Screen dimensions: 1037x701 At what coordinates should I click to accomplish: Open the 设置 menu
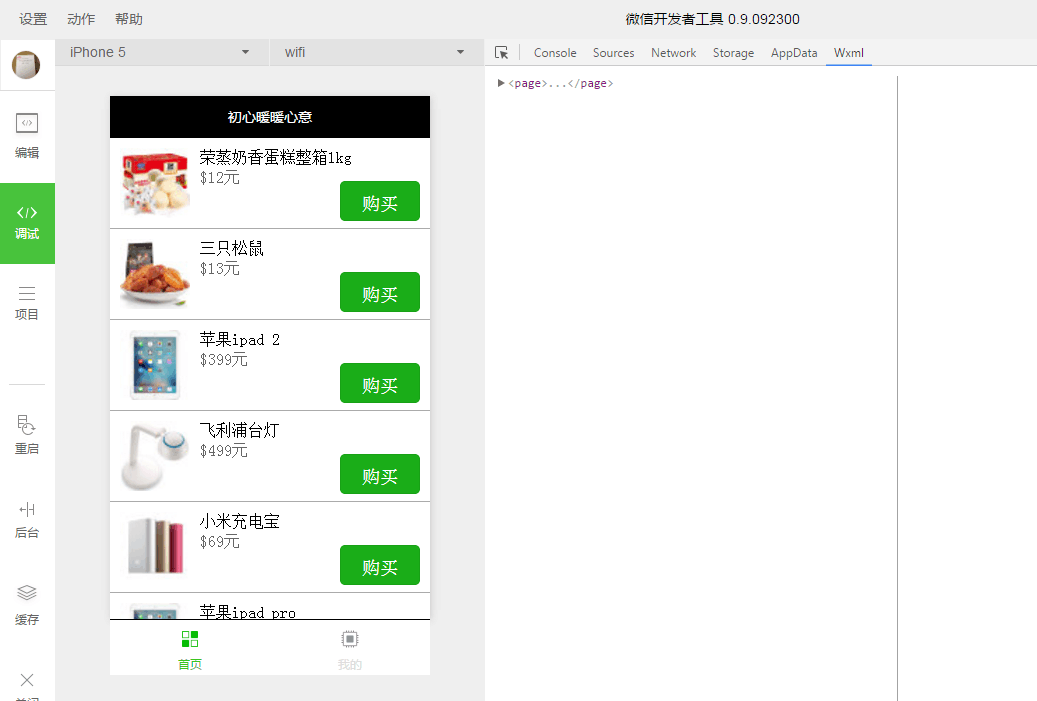(33, 19)
